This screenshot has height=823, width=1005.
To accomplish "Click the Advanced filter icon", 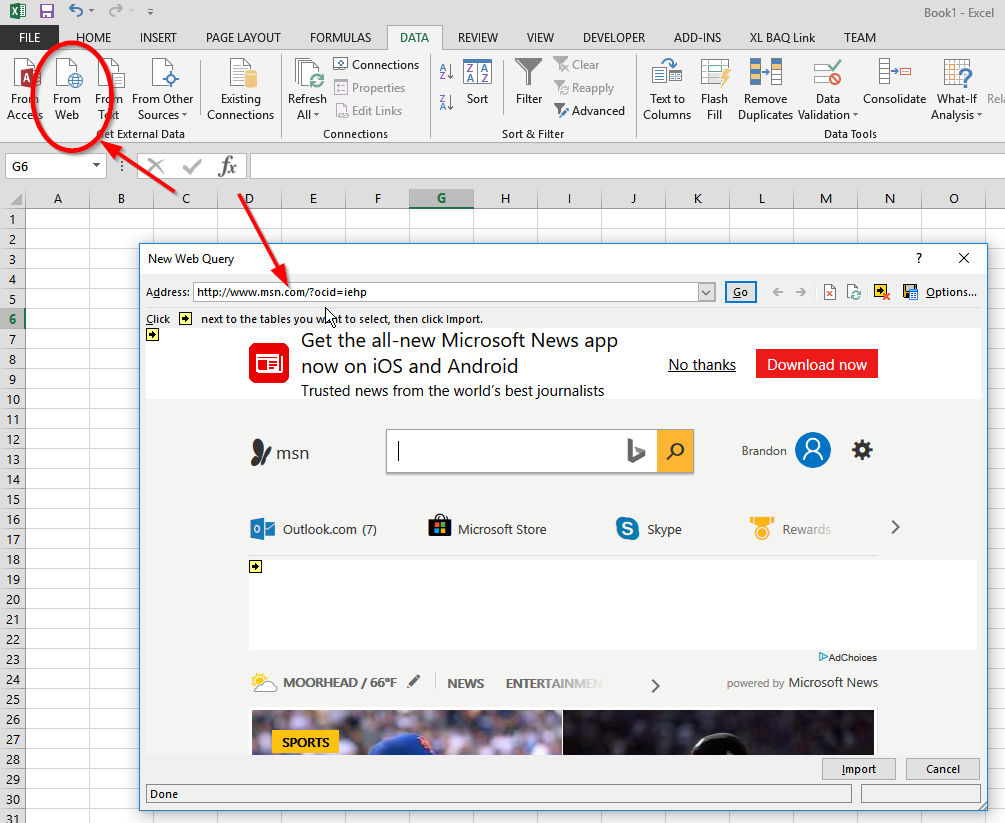I will [x=589, y=111].
